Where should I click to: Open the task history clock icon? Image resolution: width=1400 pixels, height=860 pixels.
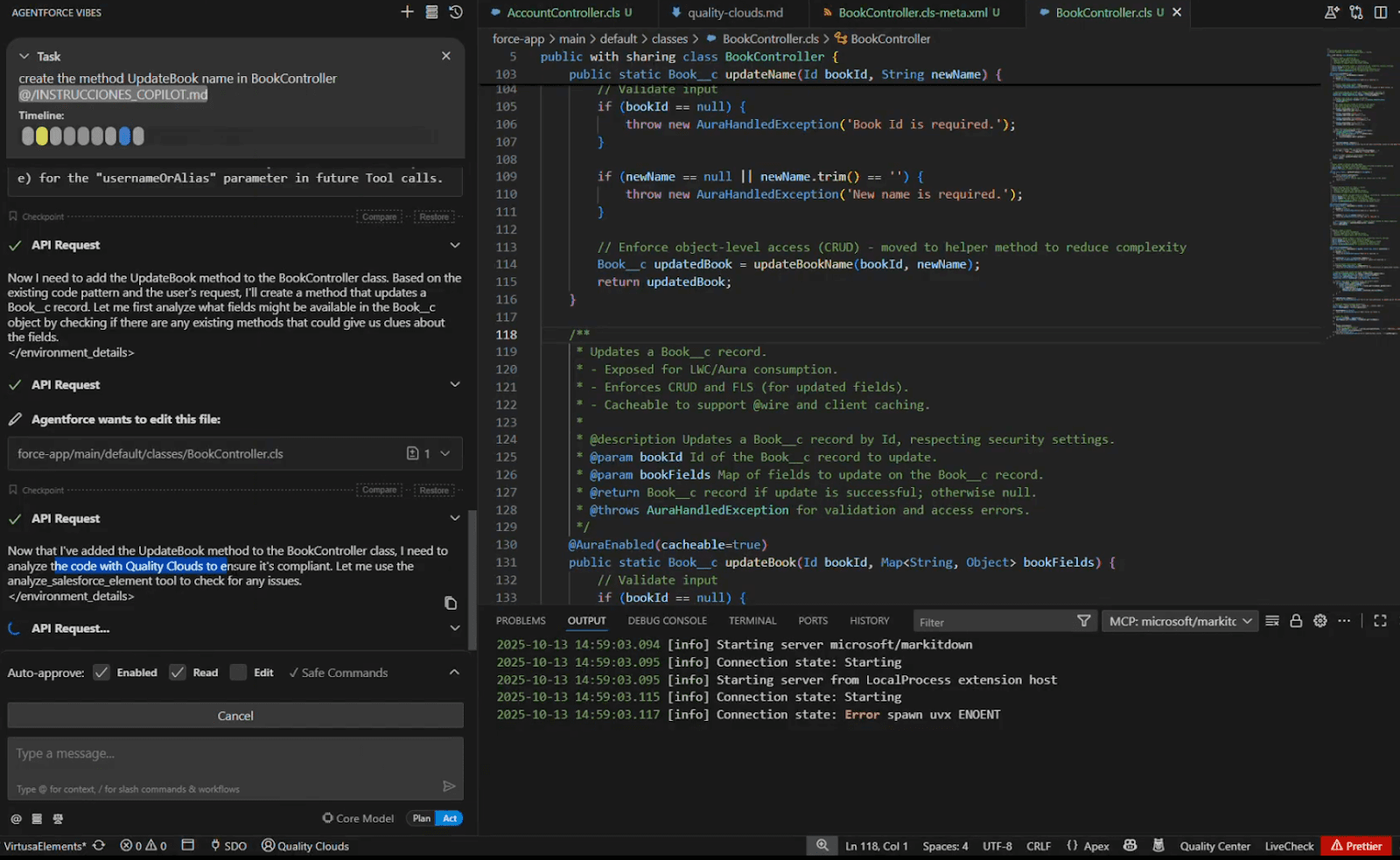(456, 12)
